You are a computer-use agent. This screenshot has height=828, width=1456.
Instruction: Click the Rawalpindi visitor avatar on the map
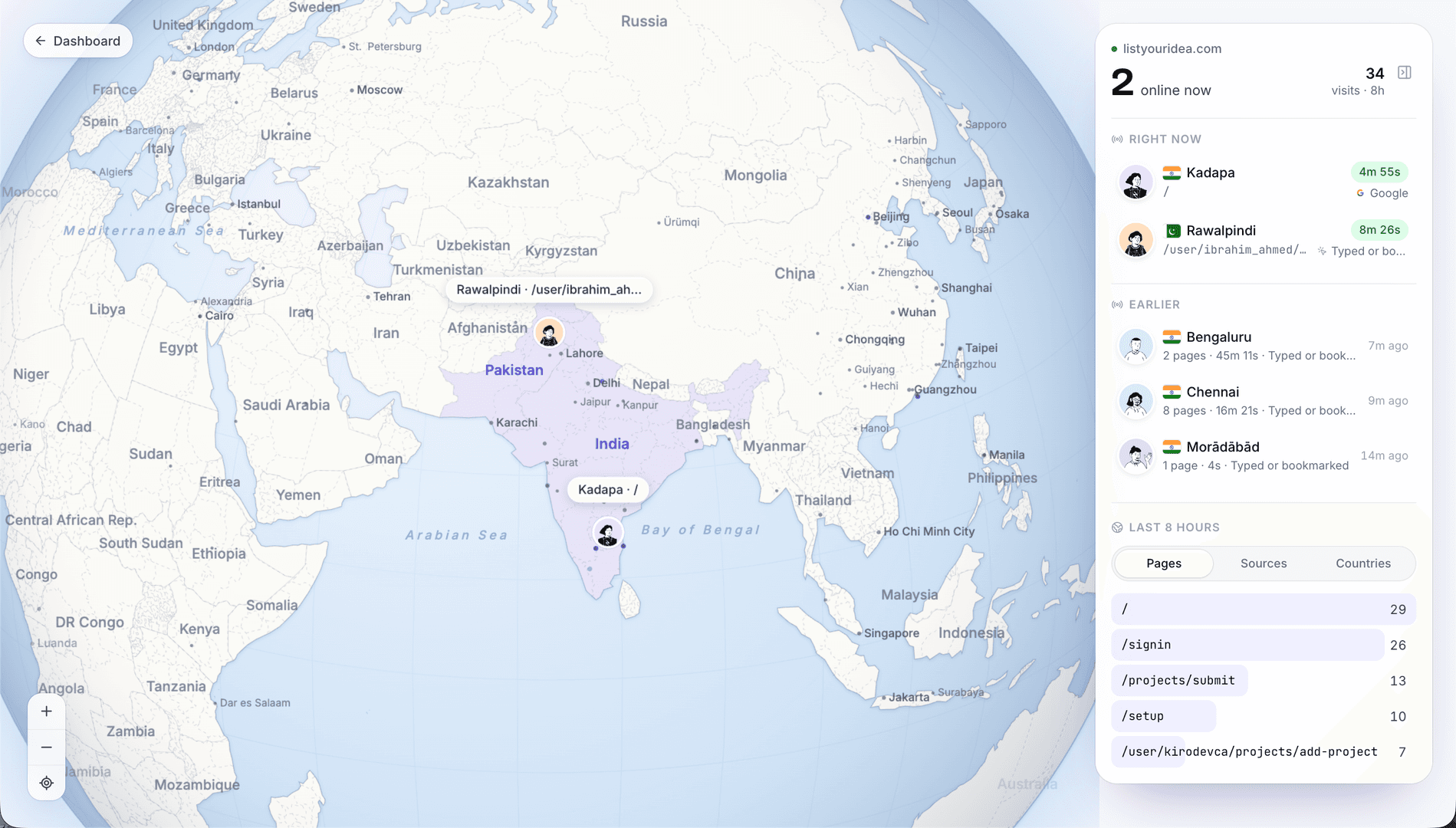[549, 333]
